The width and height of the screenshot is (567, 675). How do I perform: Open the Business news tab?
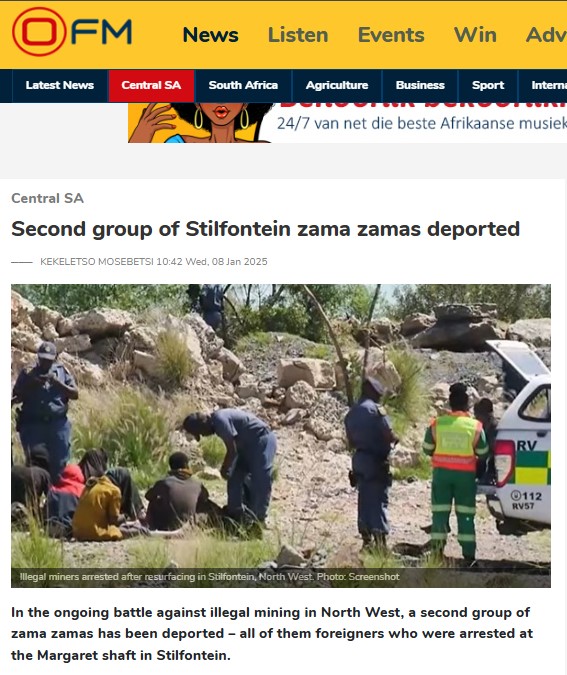pos(420,85)
